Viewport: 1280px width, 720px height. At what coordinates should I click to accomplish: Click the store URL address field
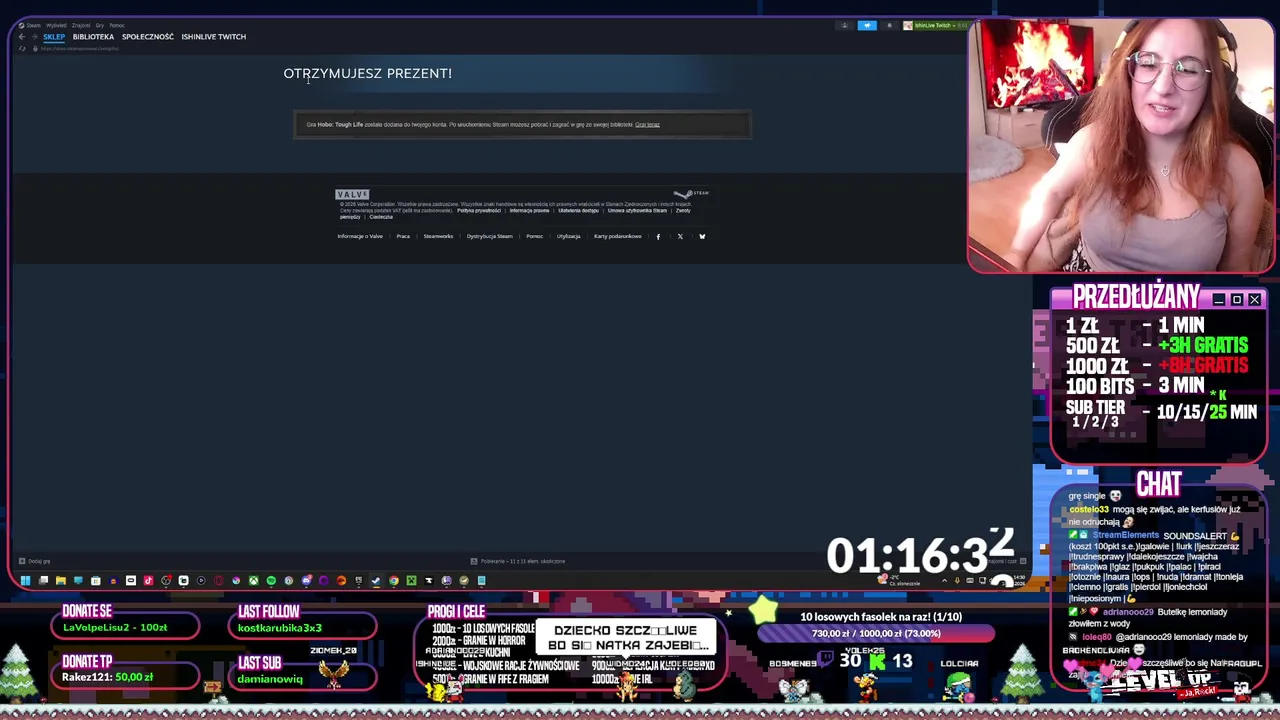click(x=80, y=48)
